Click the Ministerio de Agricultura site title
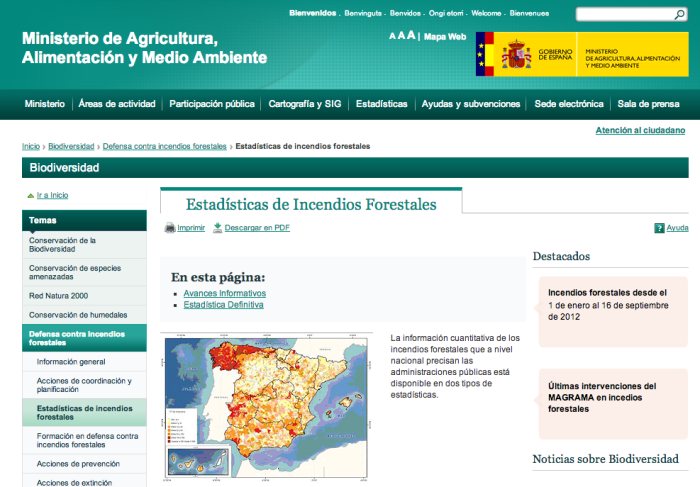The height and width of the screenshot is (487, 700). tap(144, 48)
